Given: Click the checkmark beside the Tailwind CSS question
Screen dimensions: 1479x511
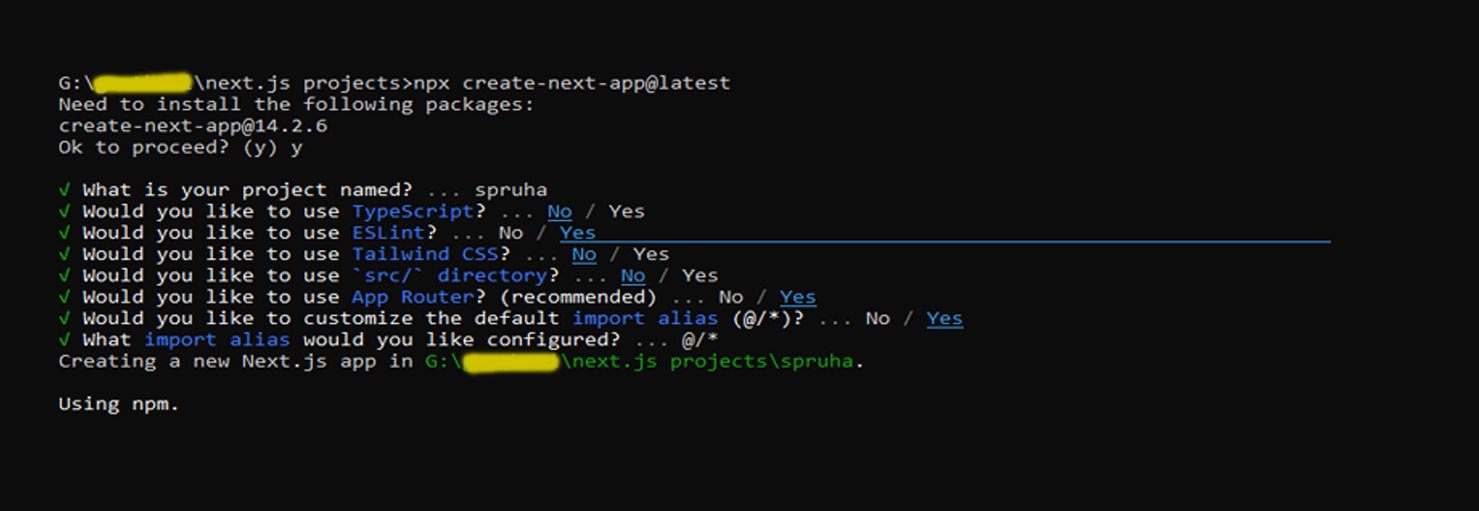Looking at the screenshot, I should pos(65,255).
